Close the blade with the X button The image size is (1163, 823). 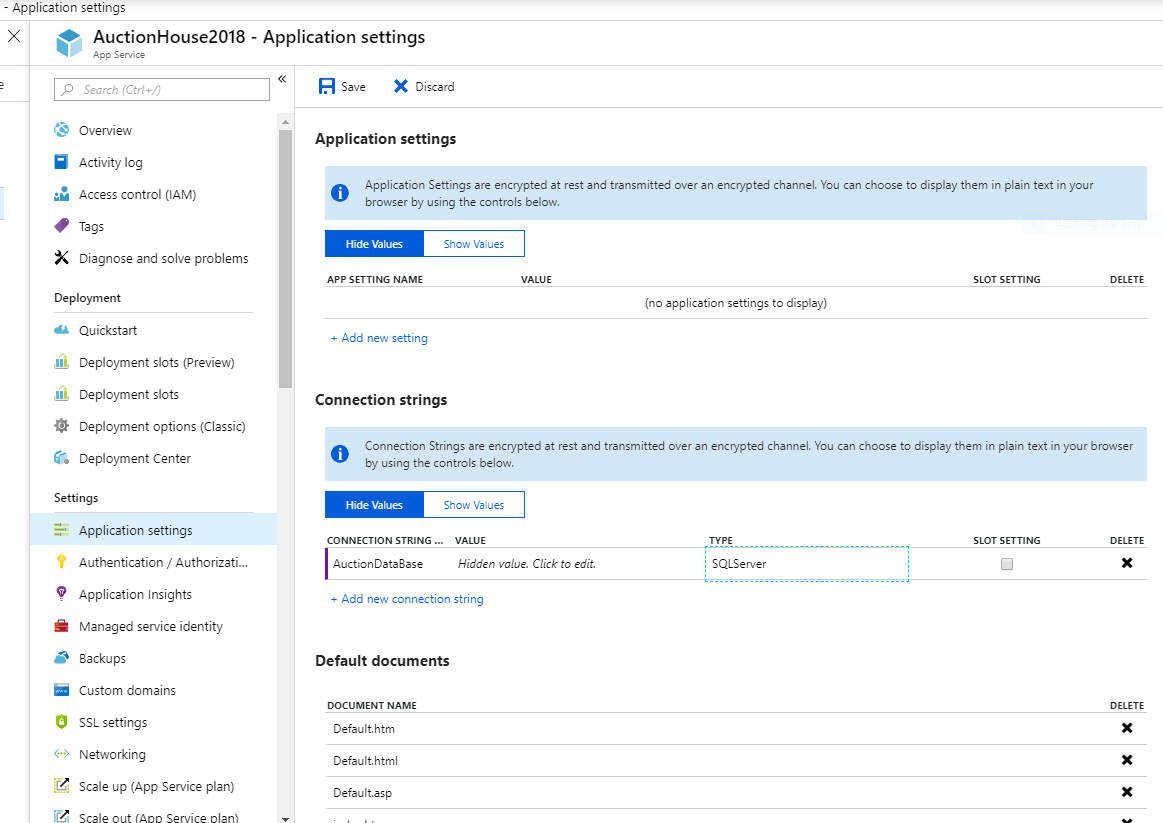coord(14,36)
